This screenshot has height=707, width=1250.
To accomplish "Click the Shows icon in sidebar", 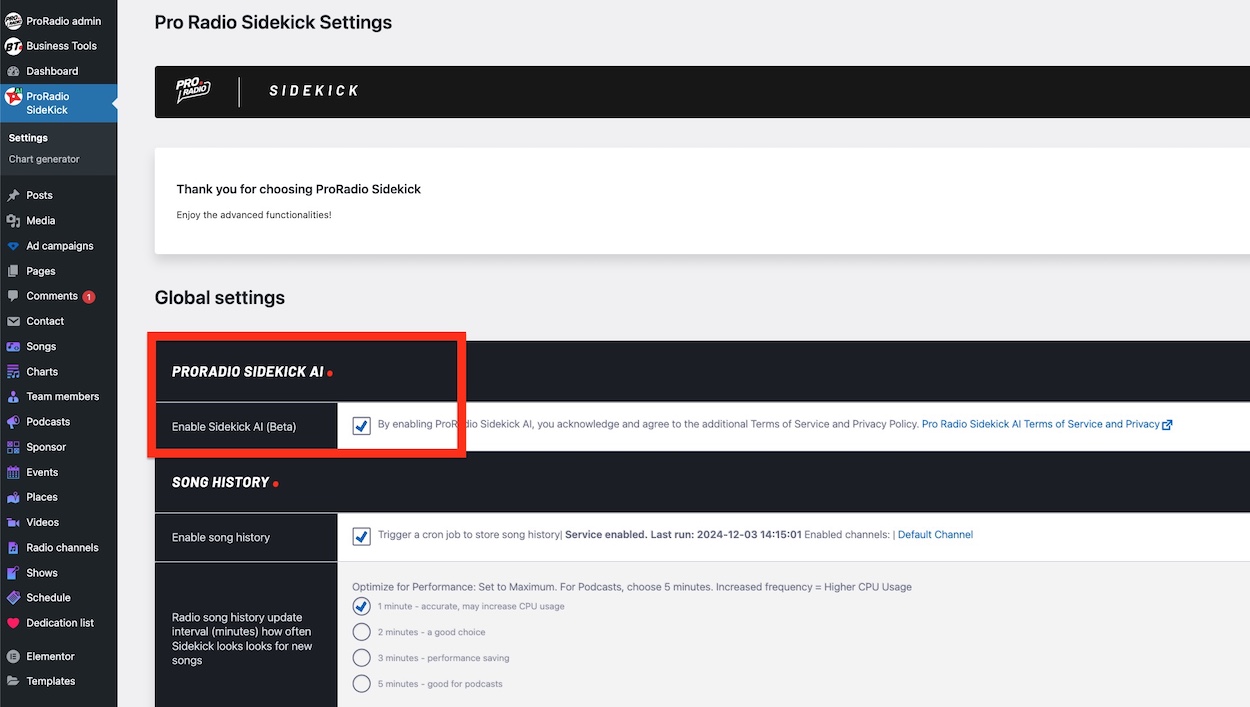I will [13, 573].
